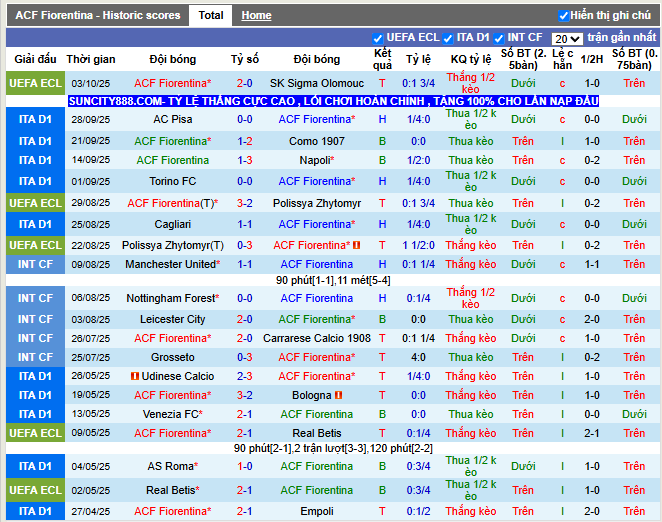The image size is (662, 522).
Task: Click the date 14/09/25
Action: (91, 160)
